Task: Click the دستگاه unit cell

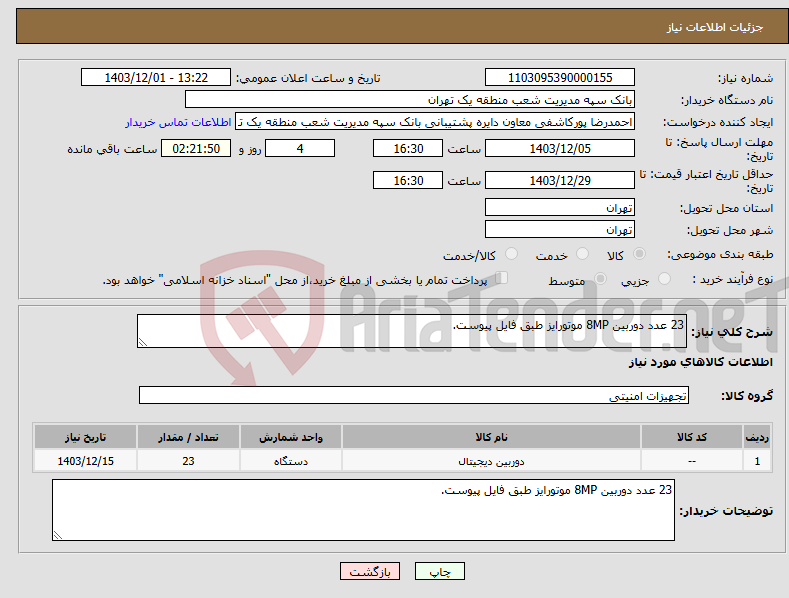Action: (291, 461)
